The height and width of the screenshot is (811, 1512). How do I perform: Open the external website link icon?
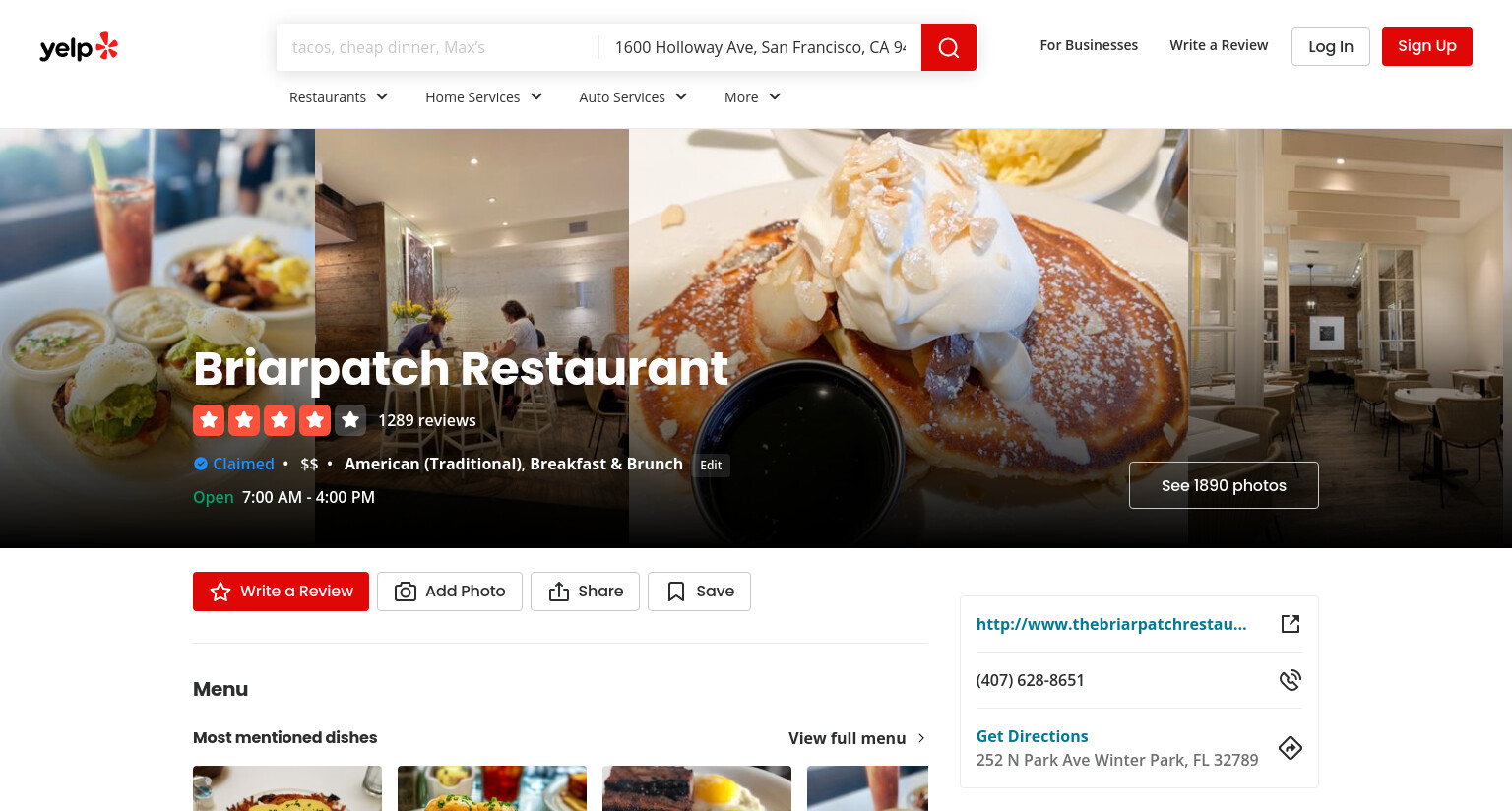[1290, 624]
